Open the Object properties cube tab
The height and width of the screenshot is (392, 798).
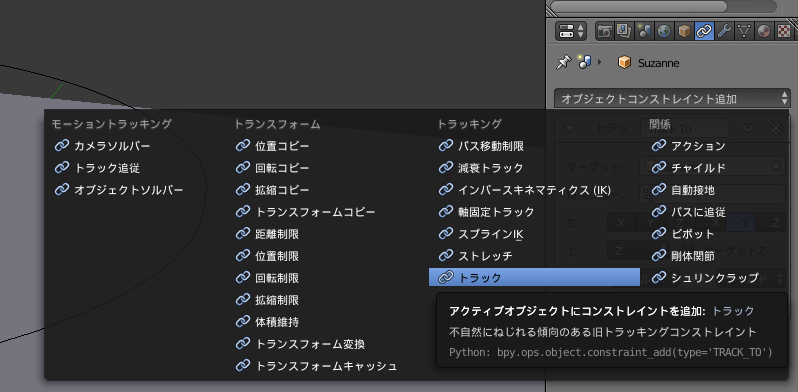[684, 32]
